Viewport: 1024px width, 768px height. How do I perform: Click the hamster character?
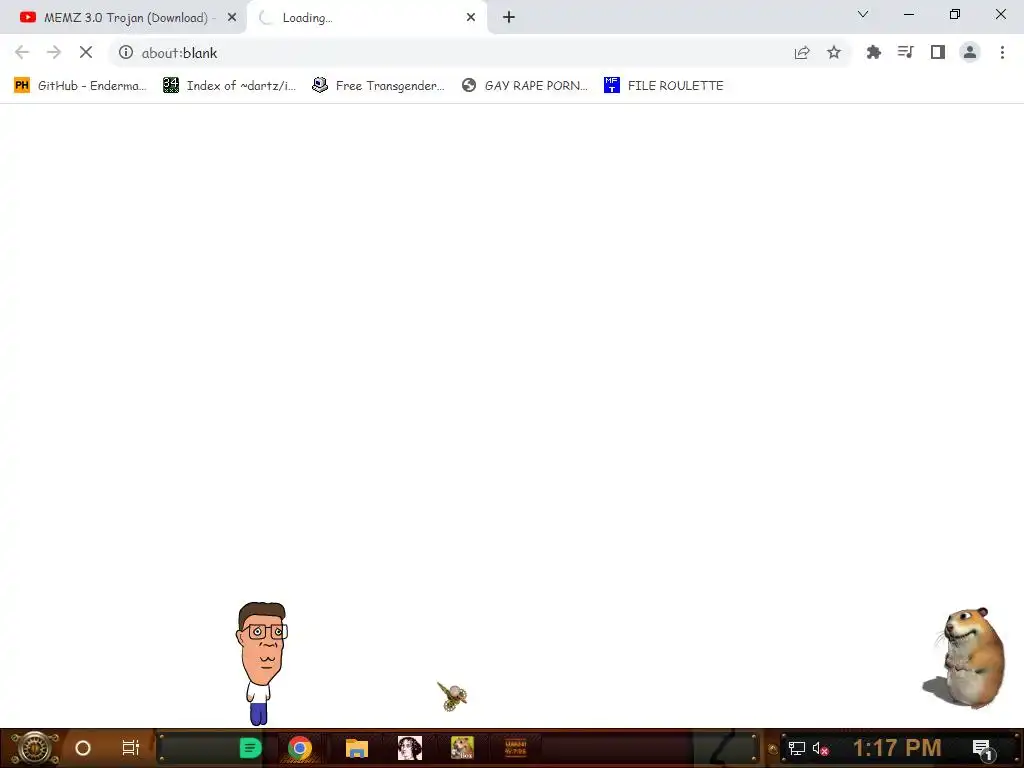[965, 658]
